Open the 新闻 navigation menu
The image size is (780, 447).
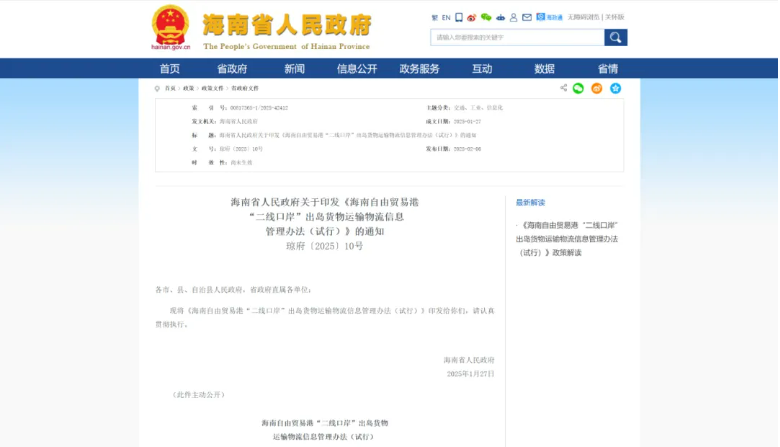[x=294, y=69]
